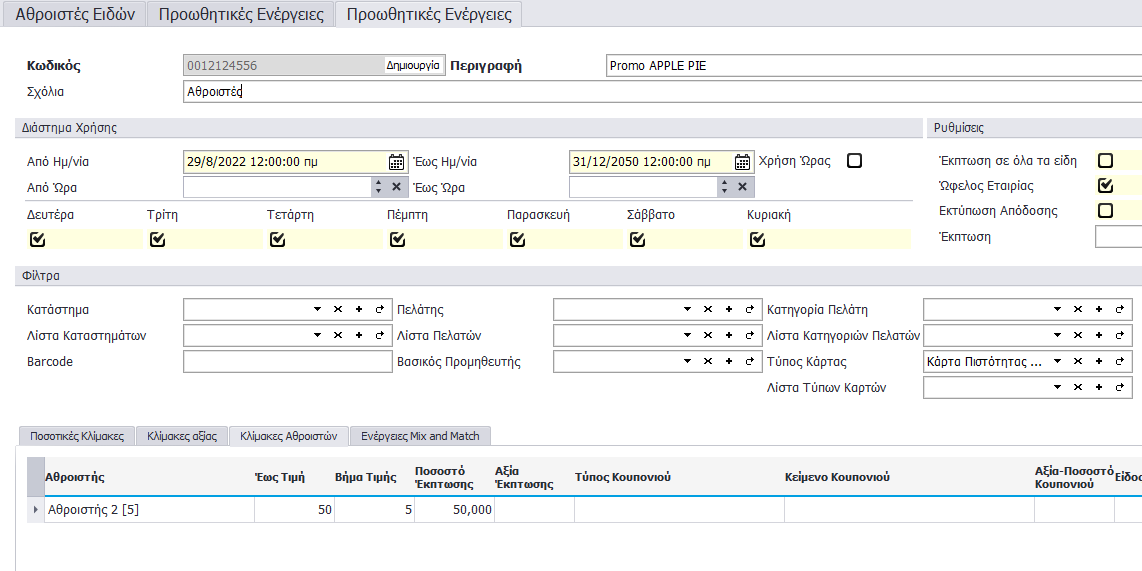Uncheck the Ώφελος Εταιρίας checkbox
1142x571 pixels.
click(x=1105, y=186)
